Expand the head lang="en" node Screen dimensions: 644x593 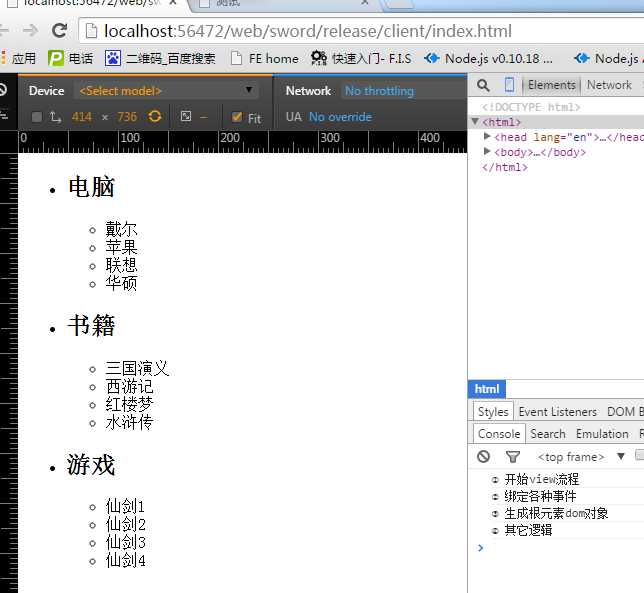click(487, 136)
